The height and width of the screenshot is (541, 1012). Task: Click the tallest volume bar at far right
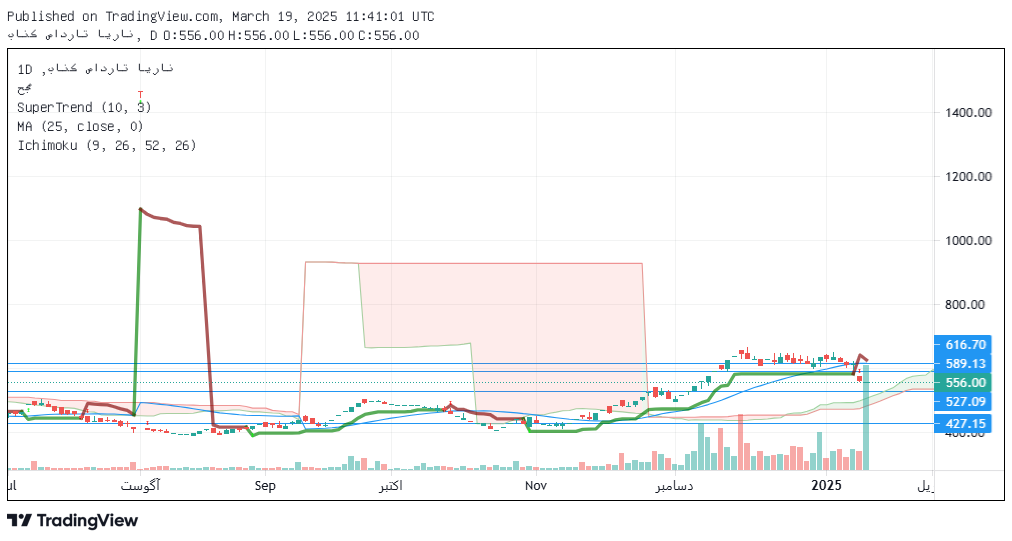click(865, 418)
